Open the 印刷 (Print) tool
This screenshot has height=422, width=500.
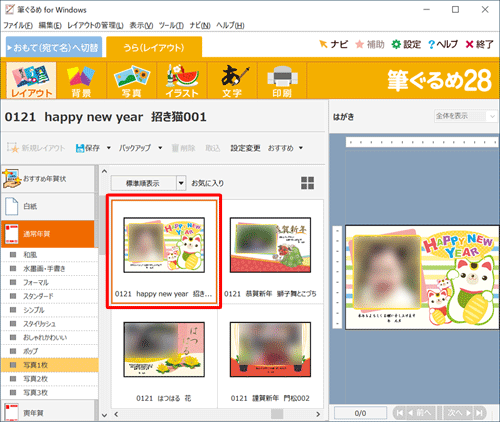(282, 81)
